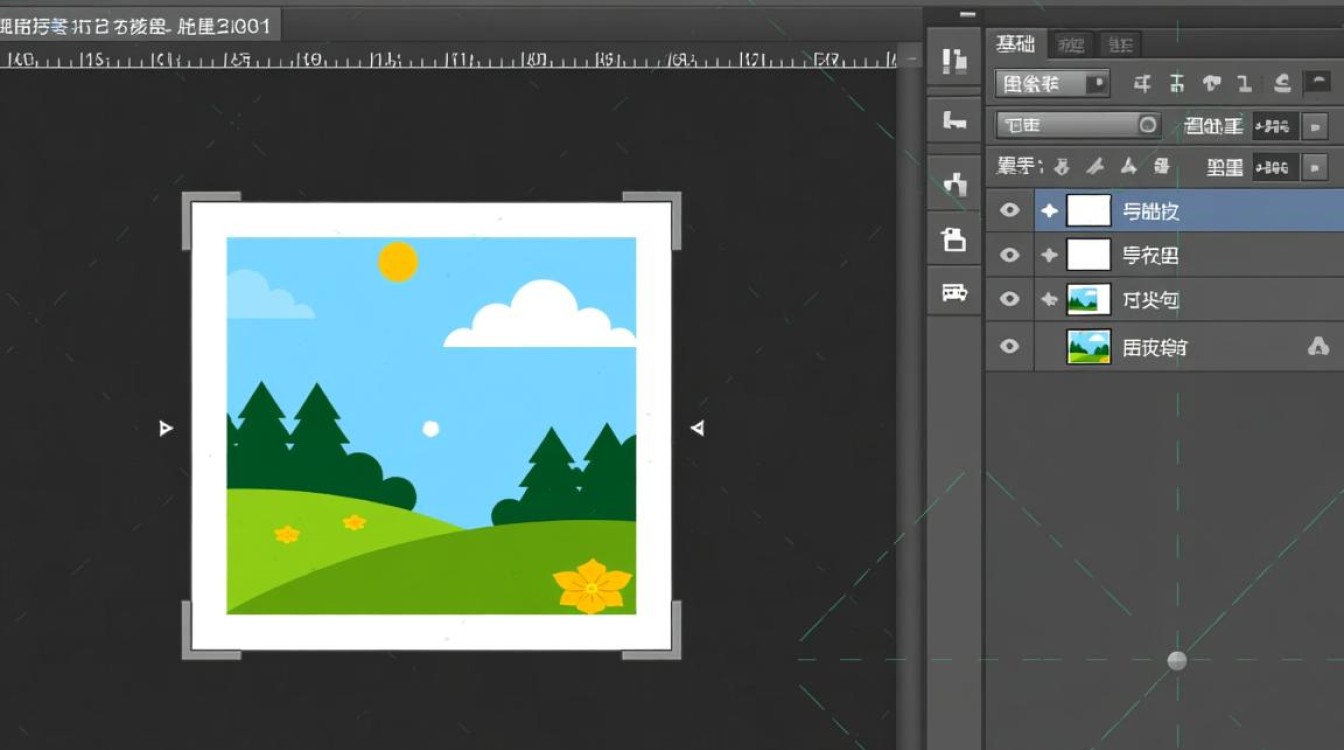Viewport: 1344px width, 750px height.
Task: Hide the top selected layer using its eye icon
Action: click(1010, 210)
